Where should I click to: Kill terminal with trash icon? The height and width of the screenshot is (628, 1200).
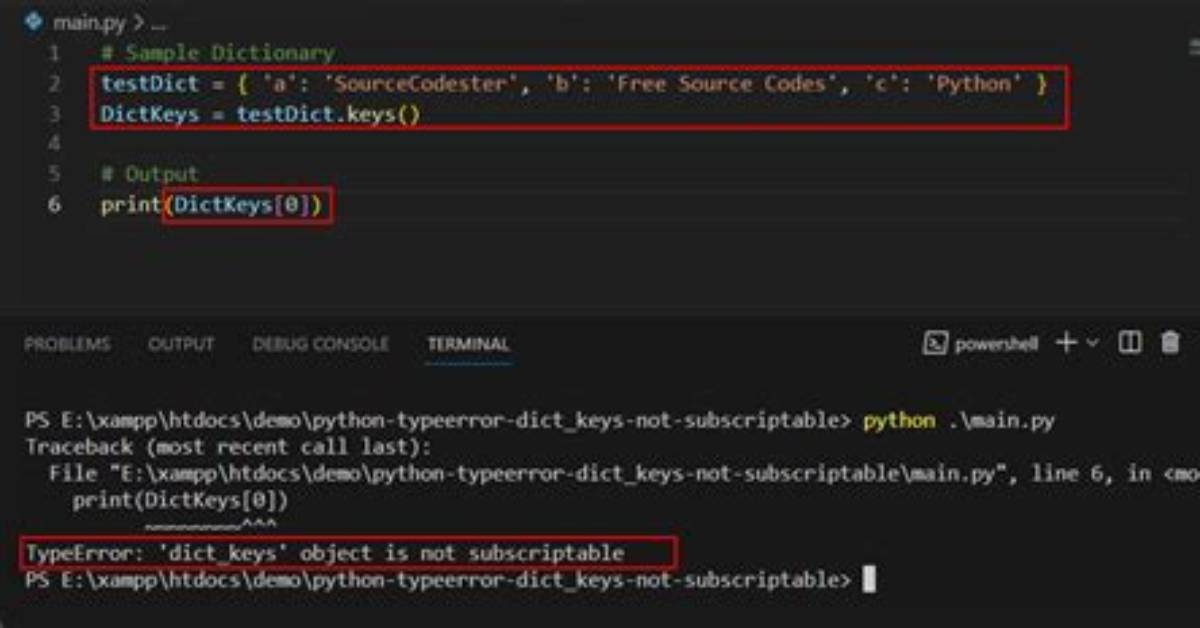pyautogui.click(x=1170, y=343)
